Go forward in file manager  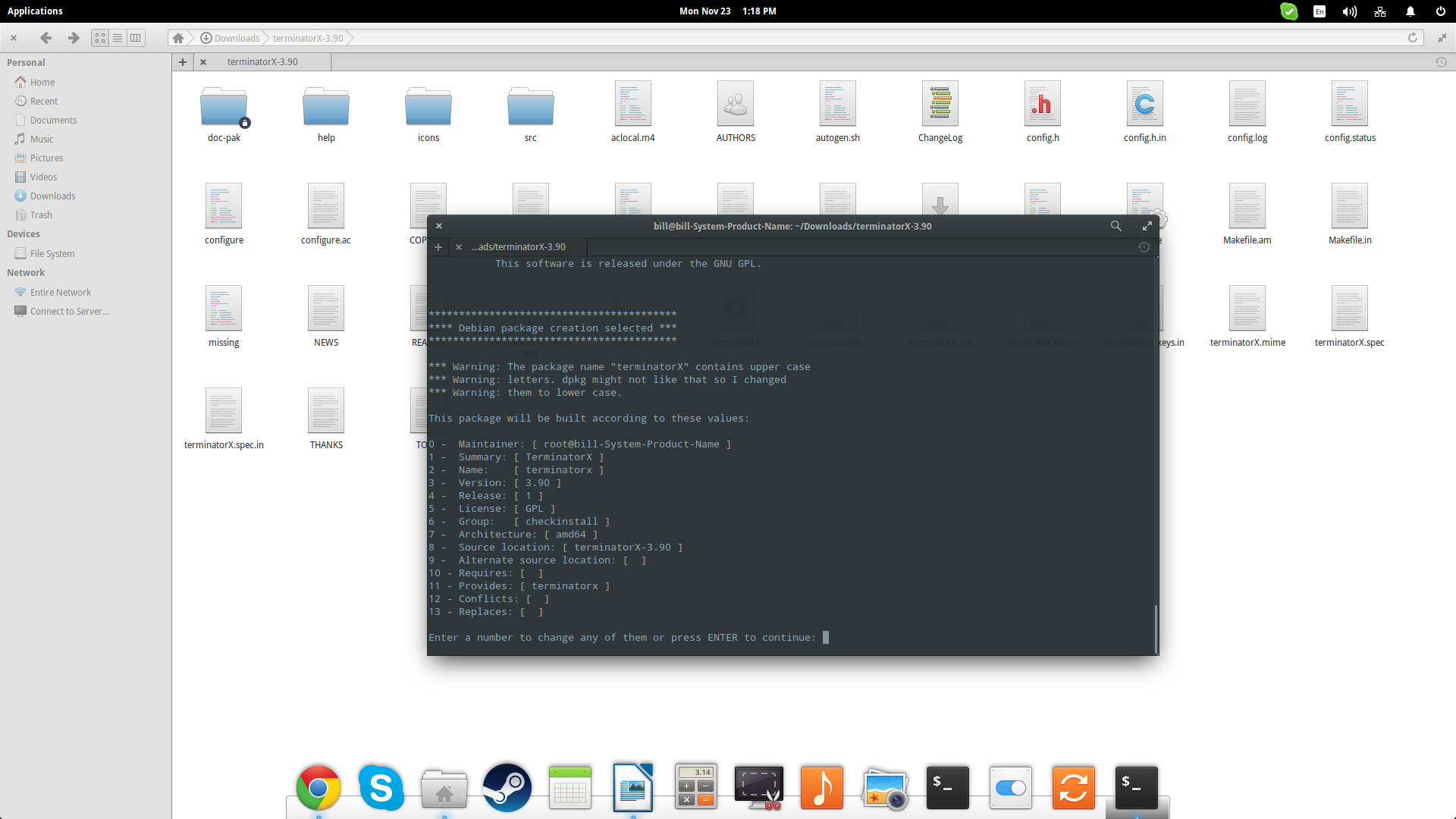[74, 38]
